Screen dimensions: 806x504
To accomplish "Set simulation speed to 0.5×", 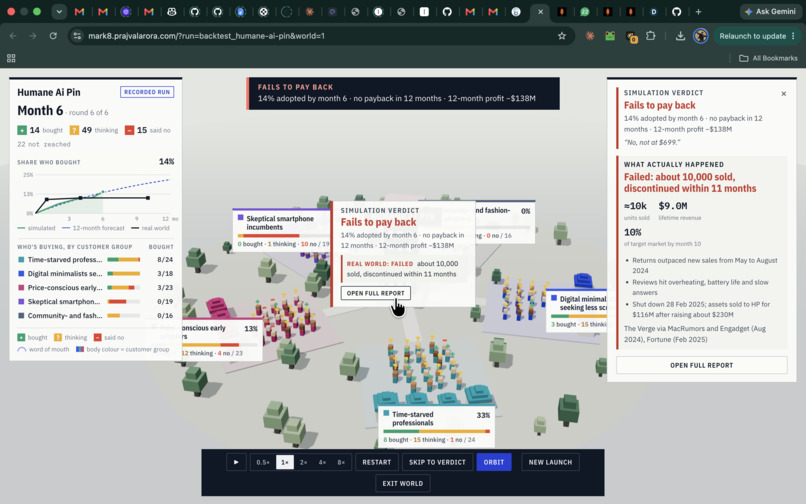I will 263,462.
